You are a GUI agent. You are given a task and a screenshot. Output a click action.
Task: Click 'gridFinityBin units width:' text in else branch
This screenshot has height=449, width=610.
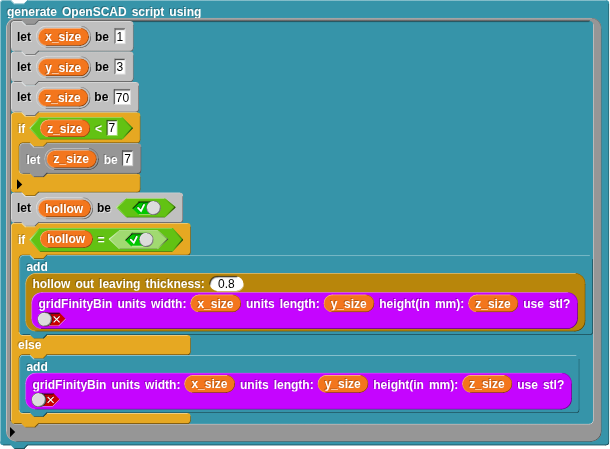pyautogui.click(x=106, y=385)
